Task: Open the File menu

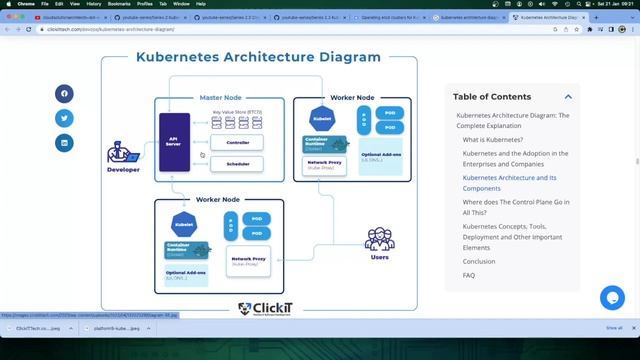Action: point(44,4)
